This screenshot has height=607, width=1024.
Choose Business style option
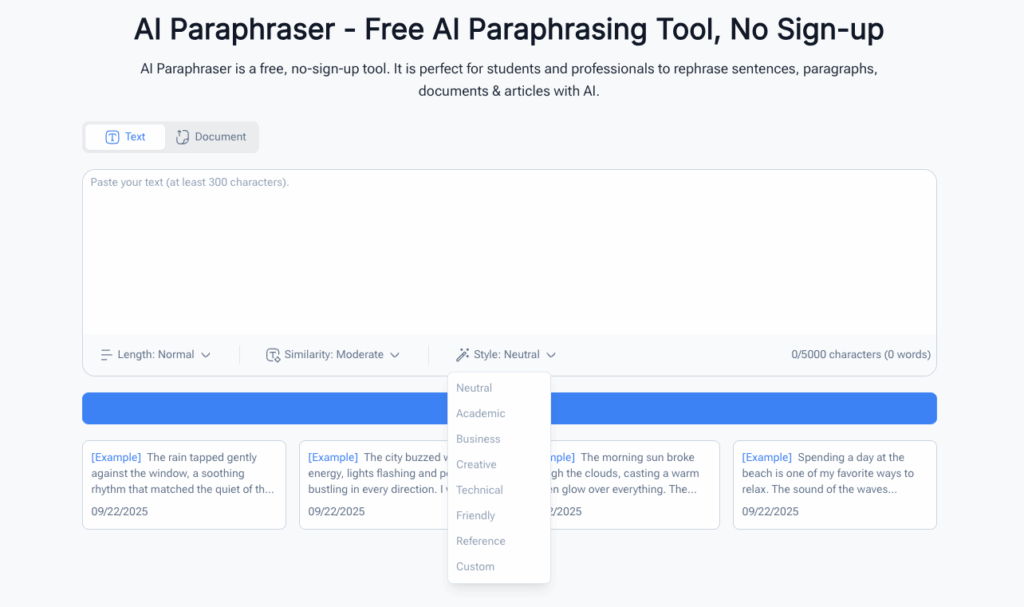coord(478,439)
